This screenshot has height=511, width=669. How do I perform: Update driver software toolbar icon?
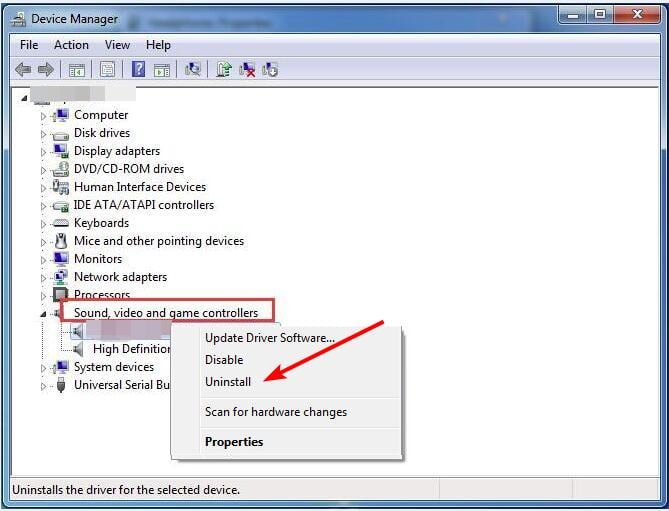[x=224, y=69]
